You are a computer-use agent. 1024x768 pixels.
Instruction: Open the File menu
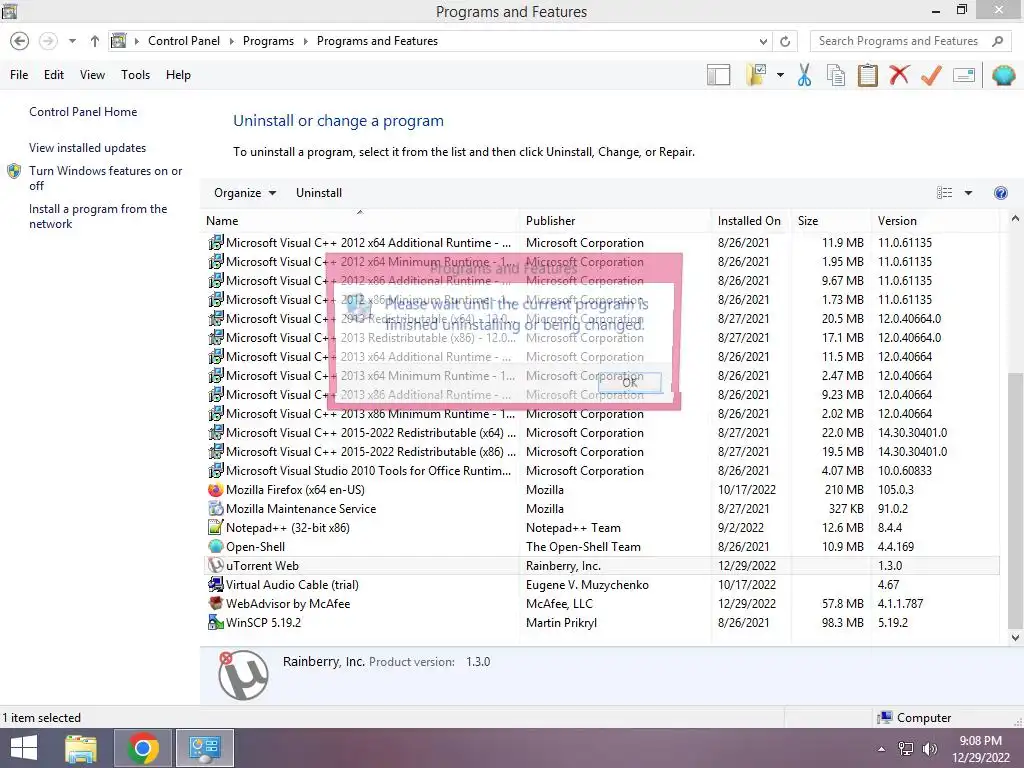[x=19, y=75]
